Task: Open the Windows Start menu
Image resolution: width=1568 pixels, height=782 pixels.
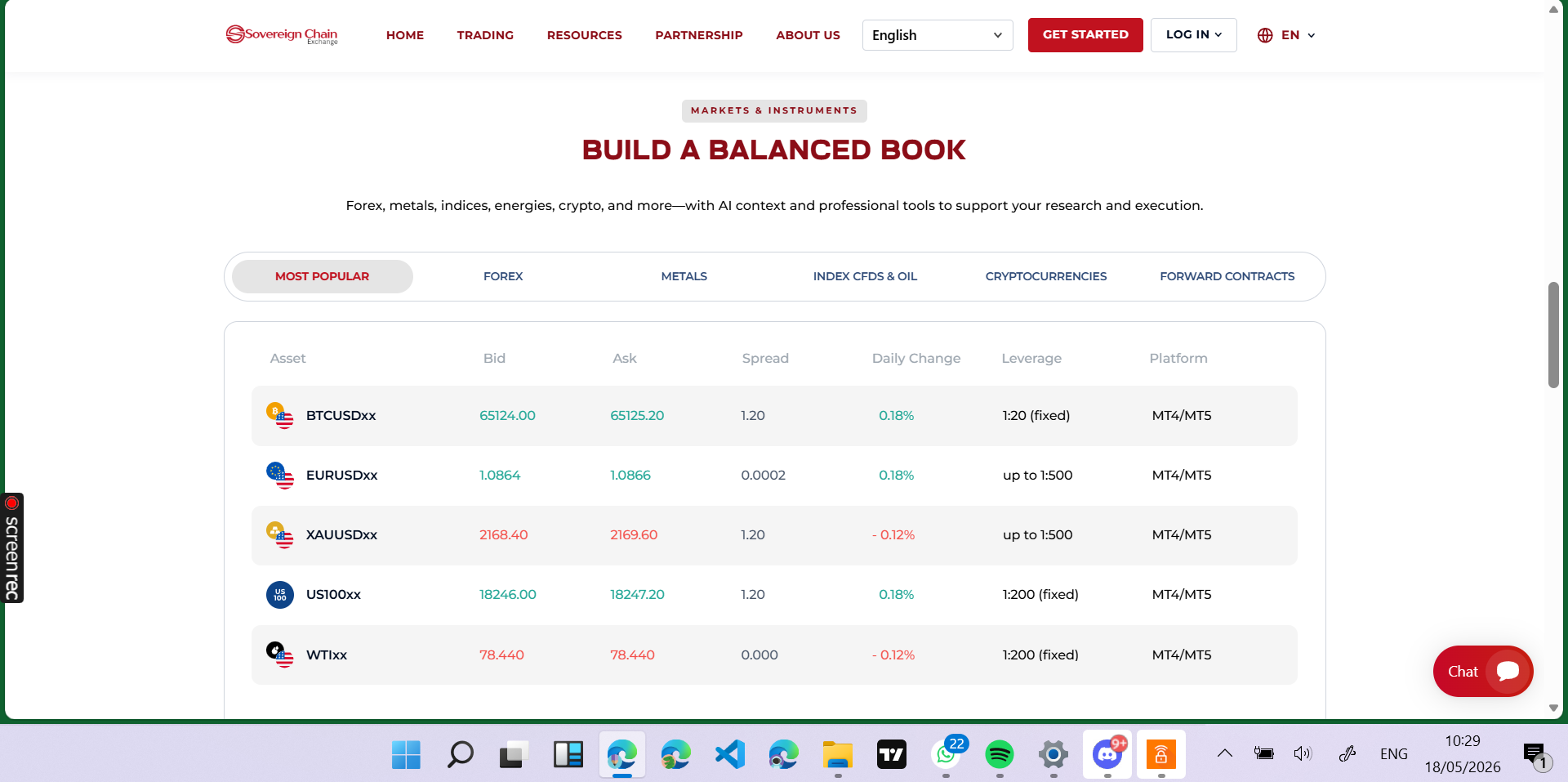Action: click(x=406, y=754)
